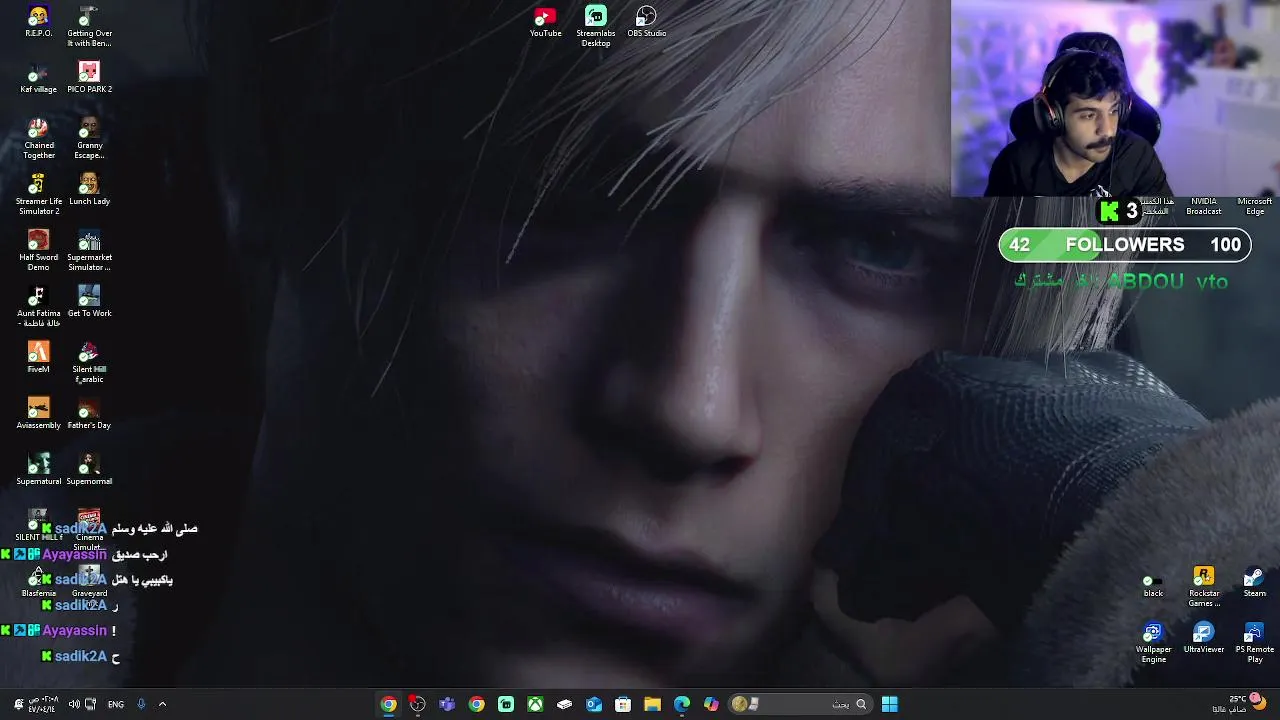This screenshot has width=1280, height=720.
Task: Open Supermarket Simulator desktop icon
Action: [x=89, y=251]
